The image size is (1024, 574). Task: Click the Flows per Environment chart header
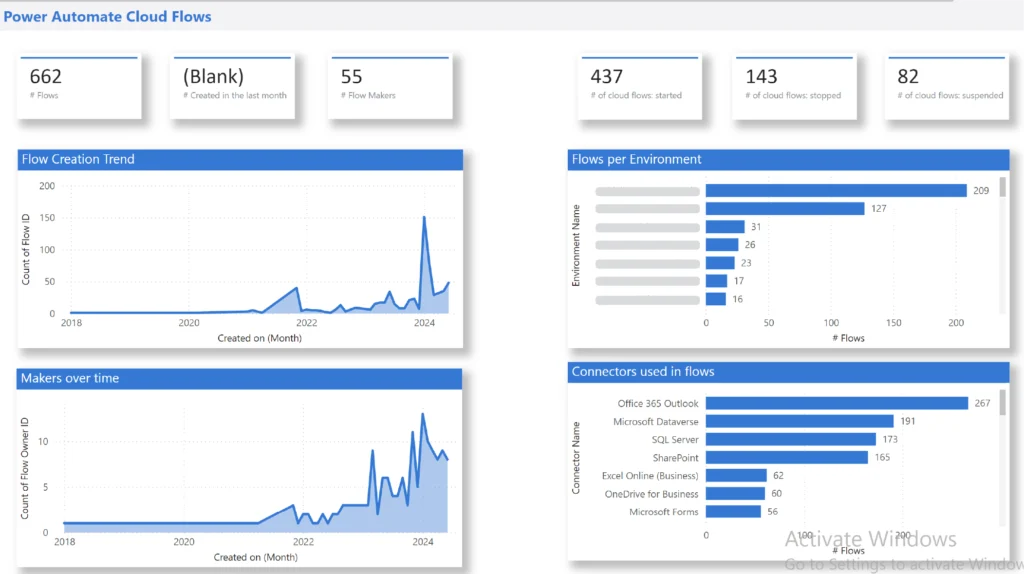[x=788, y=159]
